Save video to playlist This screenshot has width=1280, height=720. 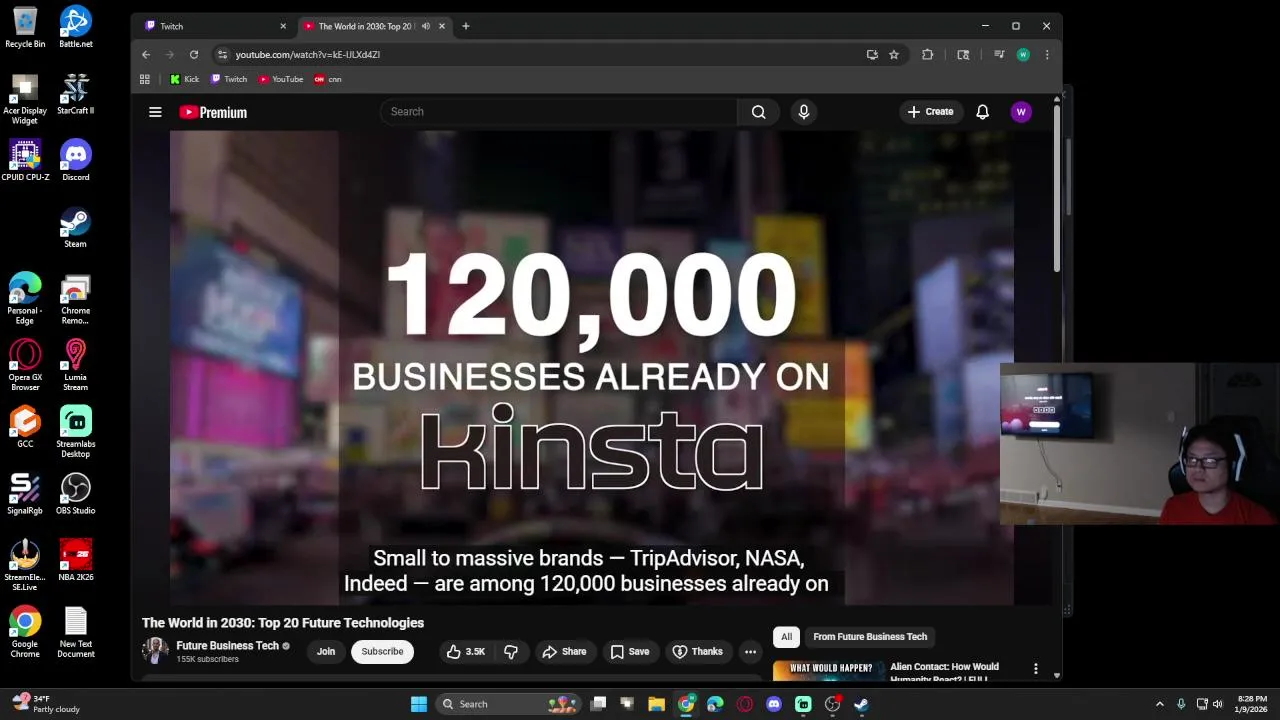pyautogui.click(x=630, y=652)
